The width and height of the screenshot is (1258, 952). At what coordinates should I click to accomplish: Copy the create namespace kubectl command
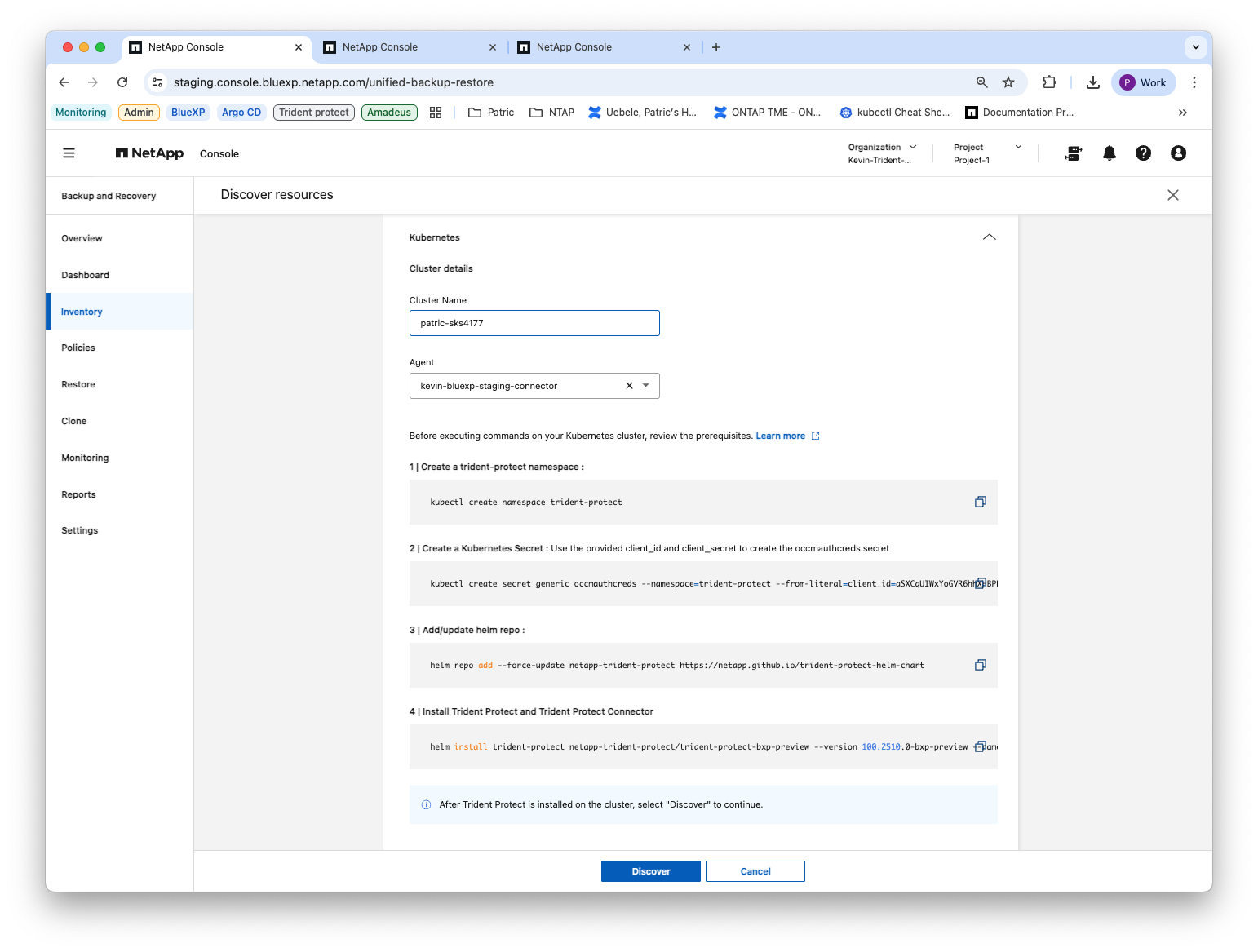point(980,502)
